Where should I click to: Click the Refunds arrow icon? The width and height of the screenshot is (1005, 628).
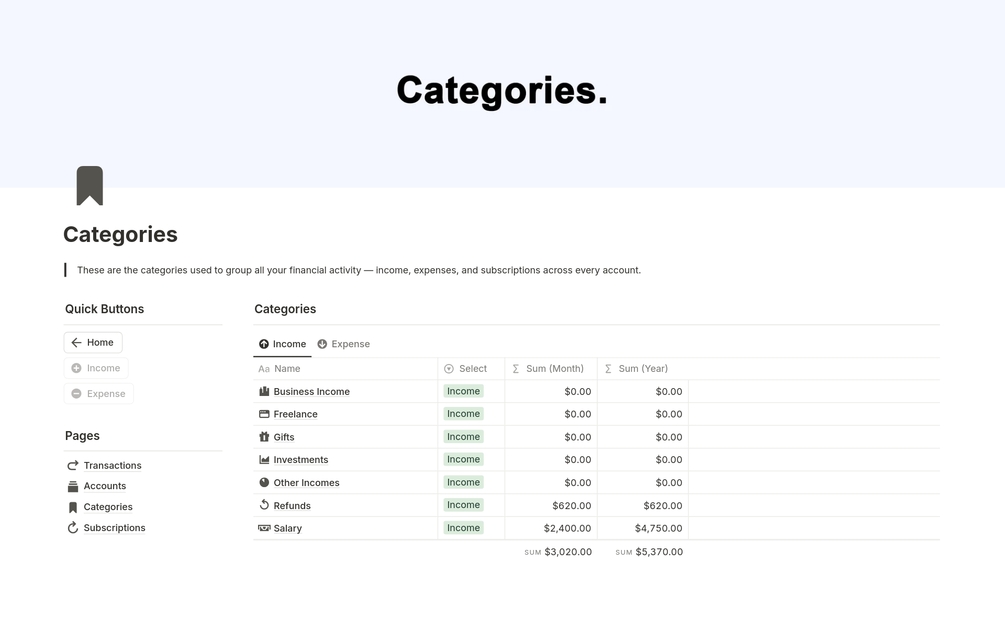(264, 505)
